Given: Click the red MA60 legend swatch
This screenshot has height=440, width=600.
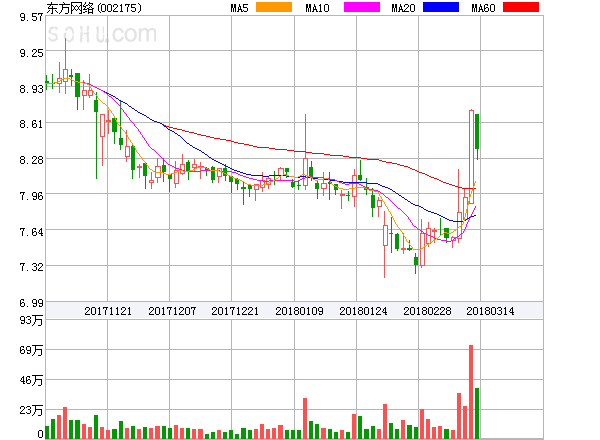Looking at the screenshot, I should [521, 7].
